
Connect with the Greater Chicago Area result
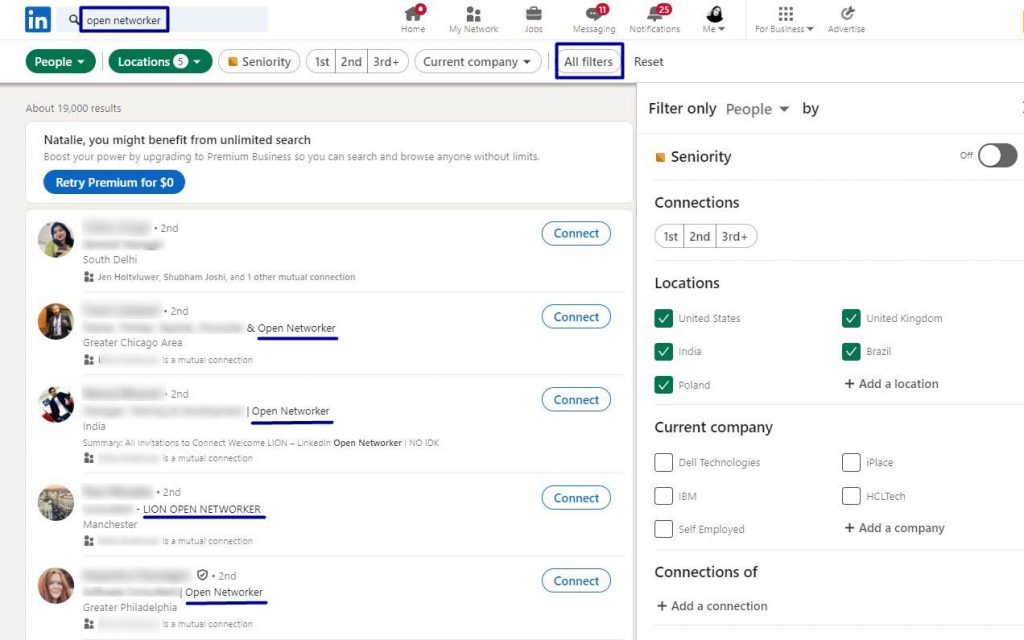click(x=576, y=317)
